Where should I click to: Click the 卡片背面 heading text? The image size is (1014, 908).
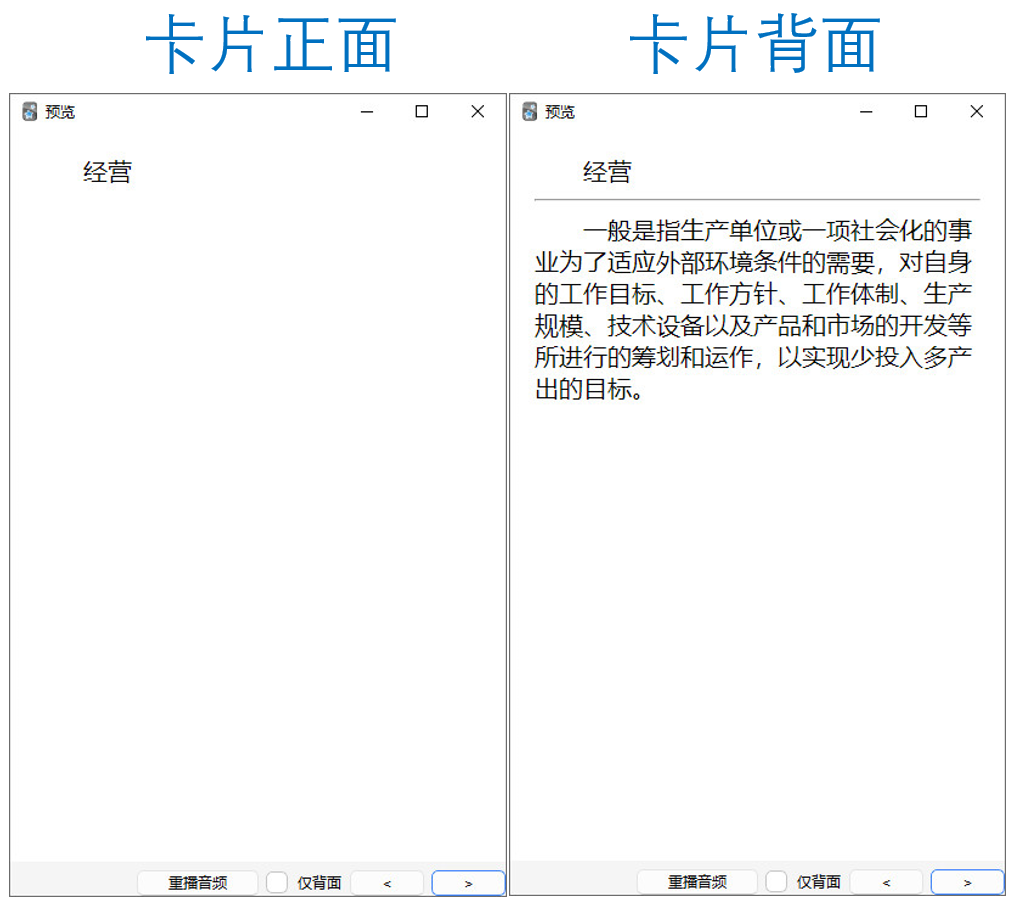pos(755,46)
